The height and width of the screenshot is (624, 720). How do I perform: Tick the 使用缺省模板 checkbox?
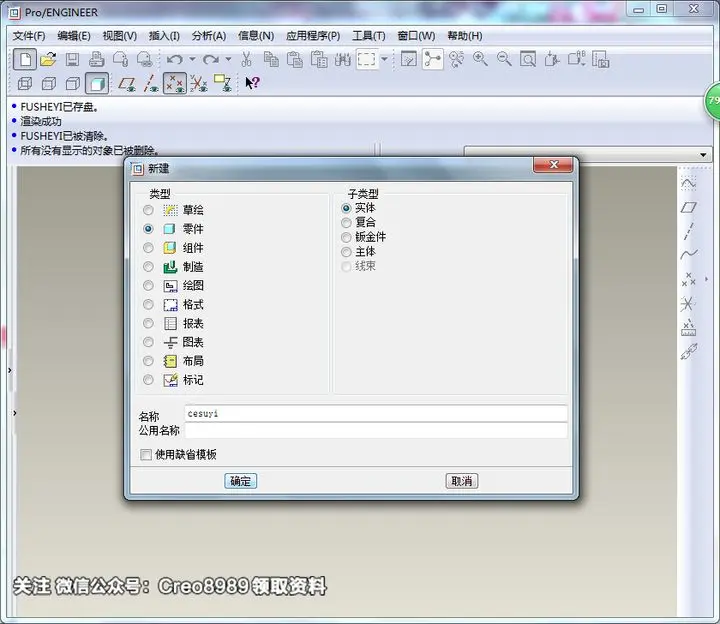pos(146,455)
